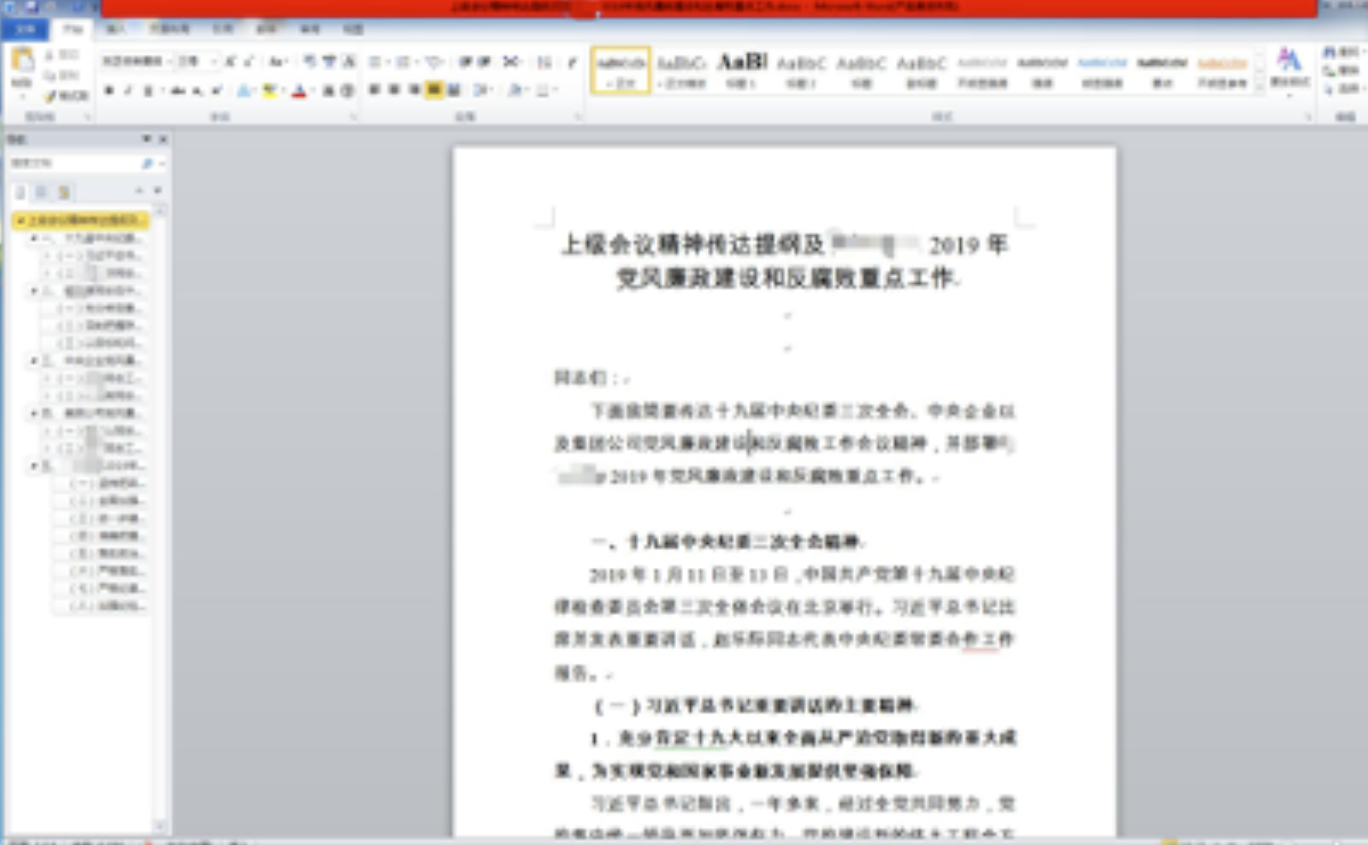Open the File (文件) tab
Image resolution: width=1368 pixels, height=845 pixels.
23,30
